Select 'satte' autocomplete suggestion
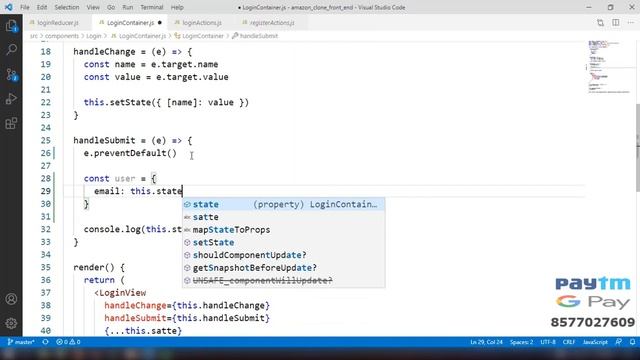Image resolution: width=640 pixels, height=360 pixels. (x=284, y=217)
